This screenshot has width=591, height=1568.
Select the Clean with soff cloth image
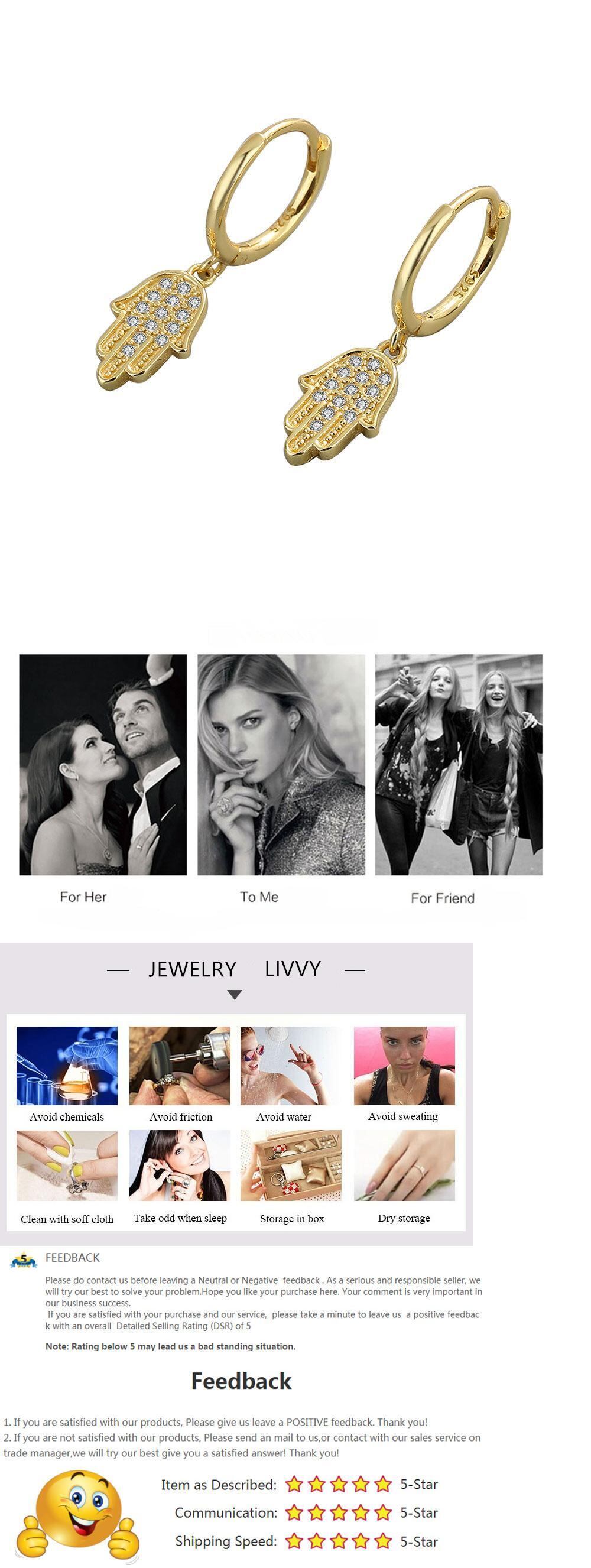pos(67,1165)
